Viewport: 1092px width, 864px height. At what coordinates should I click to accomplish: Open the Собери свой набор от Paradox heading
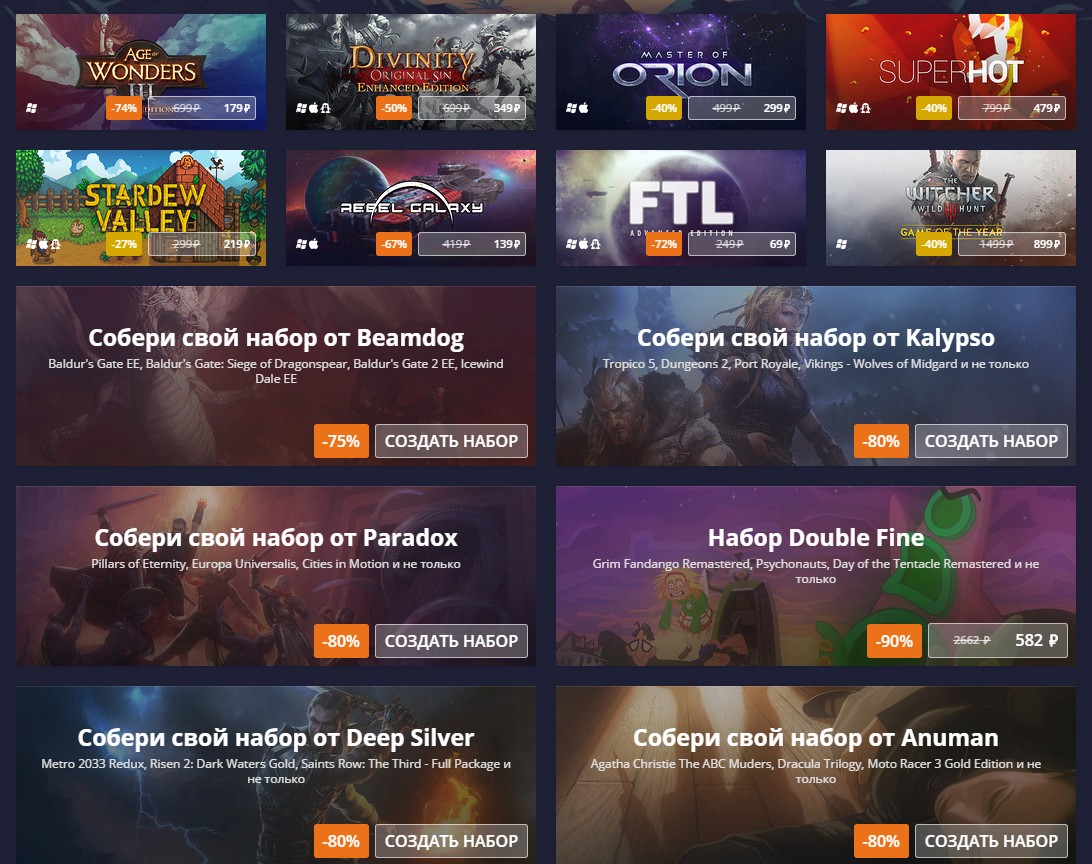point(276,537)
